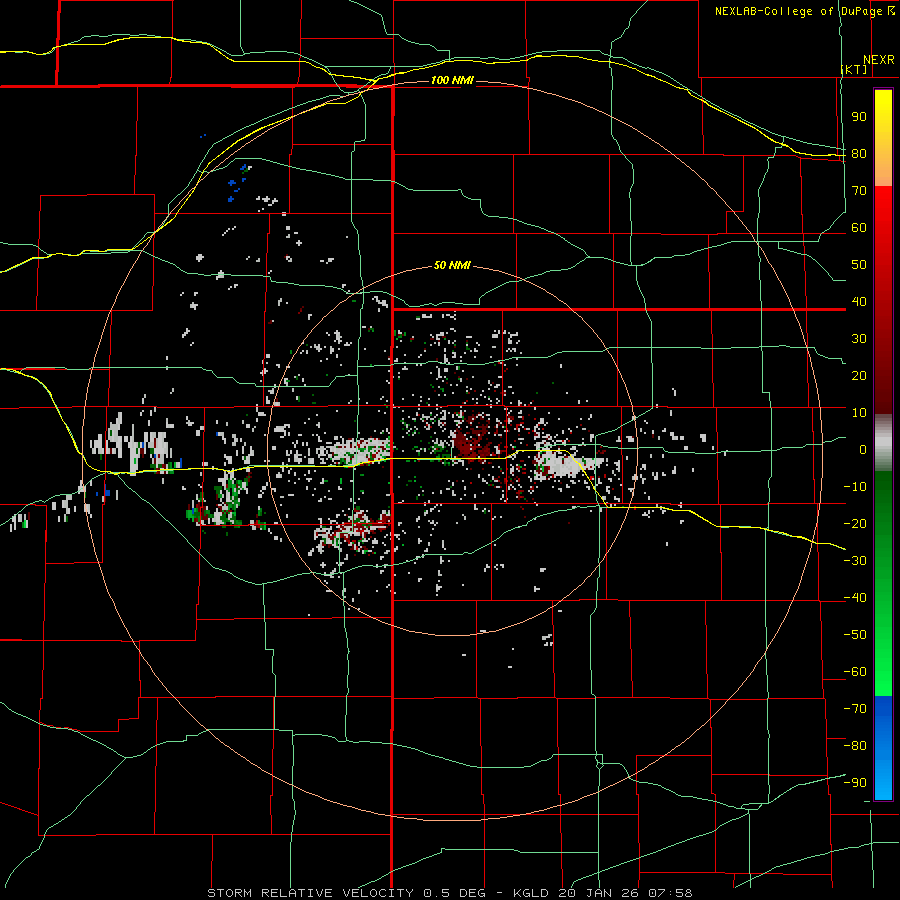This screenshot has width=900, height=900.
Task: Select the -30 value on velocity scale
Action: 855,561
